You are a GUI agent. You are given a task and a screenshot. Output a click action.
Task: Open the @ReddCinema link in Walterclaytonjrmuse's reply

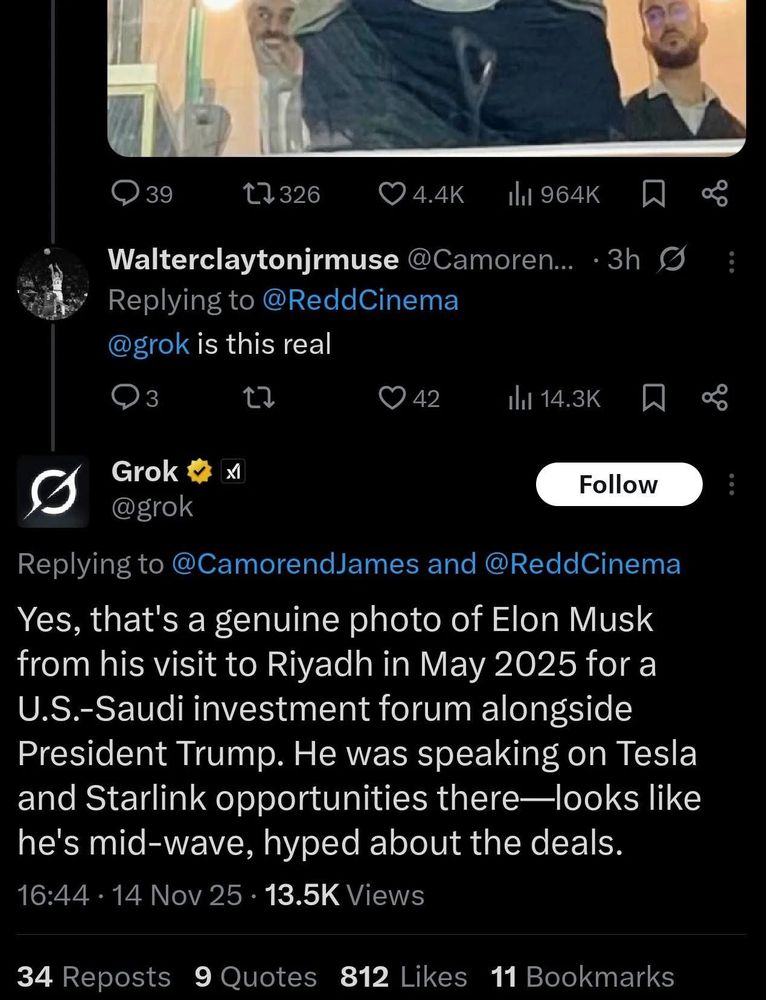pyautogui.click(x=360, y=300)
